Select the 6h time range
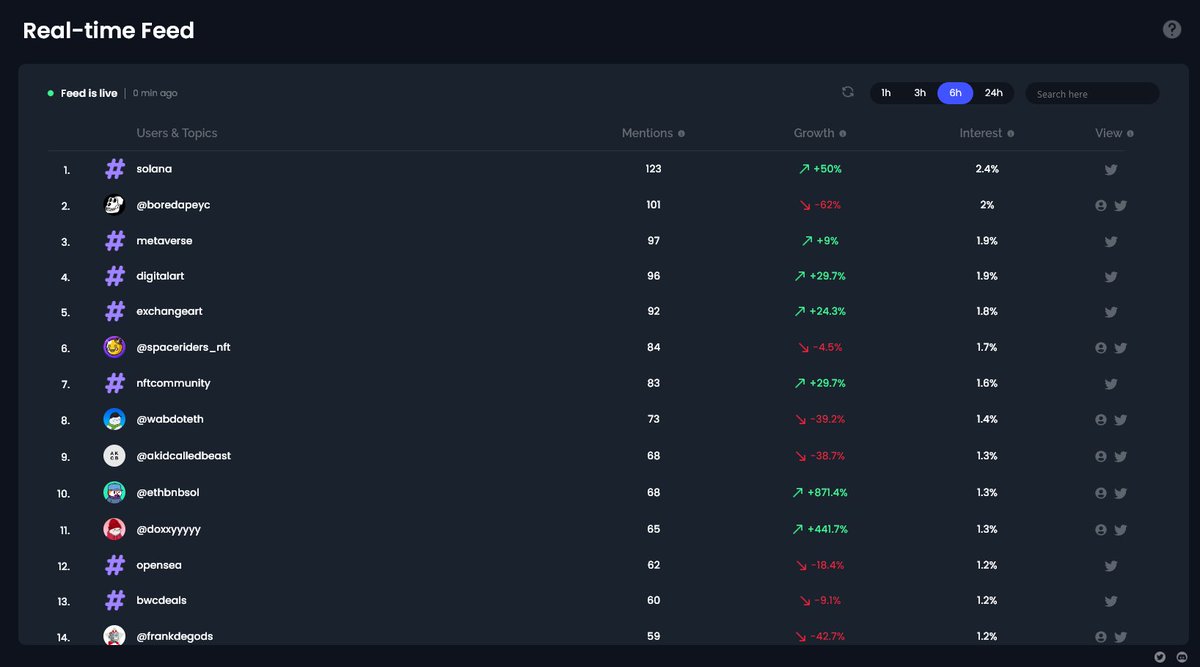 955,93
